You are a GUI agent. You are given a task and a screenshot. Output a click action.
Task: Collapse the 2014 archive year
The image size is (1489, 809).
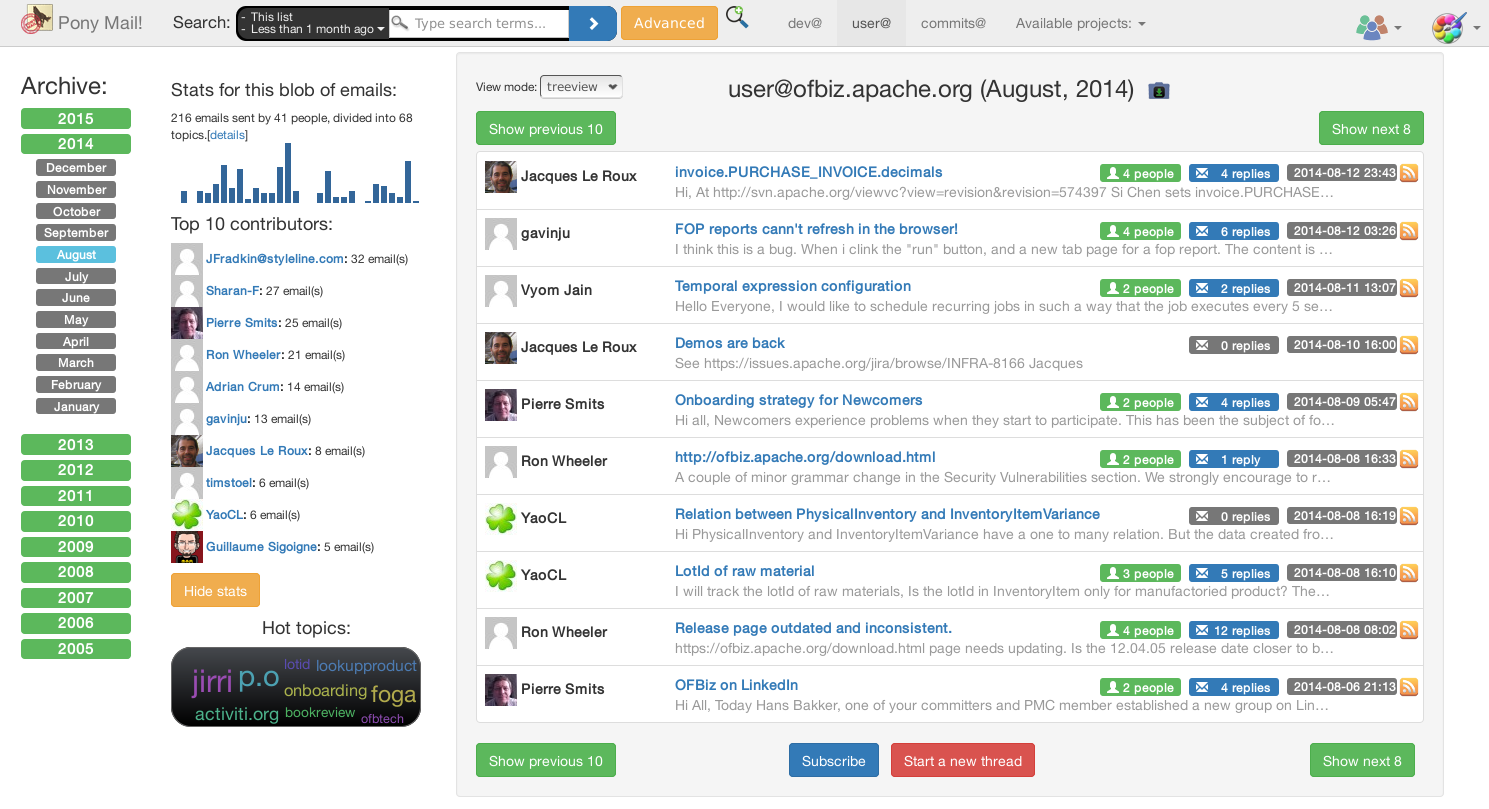pos(76,144)
